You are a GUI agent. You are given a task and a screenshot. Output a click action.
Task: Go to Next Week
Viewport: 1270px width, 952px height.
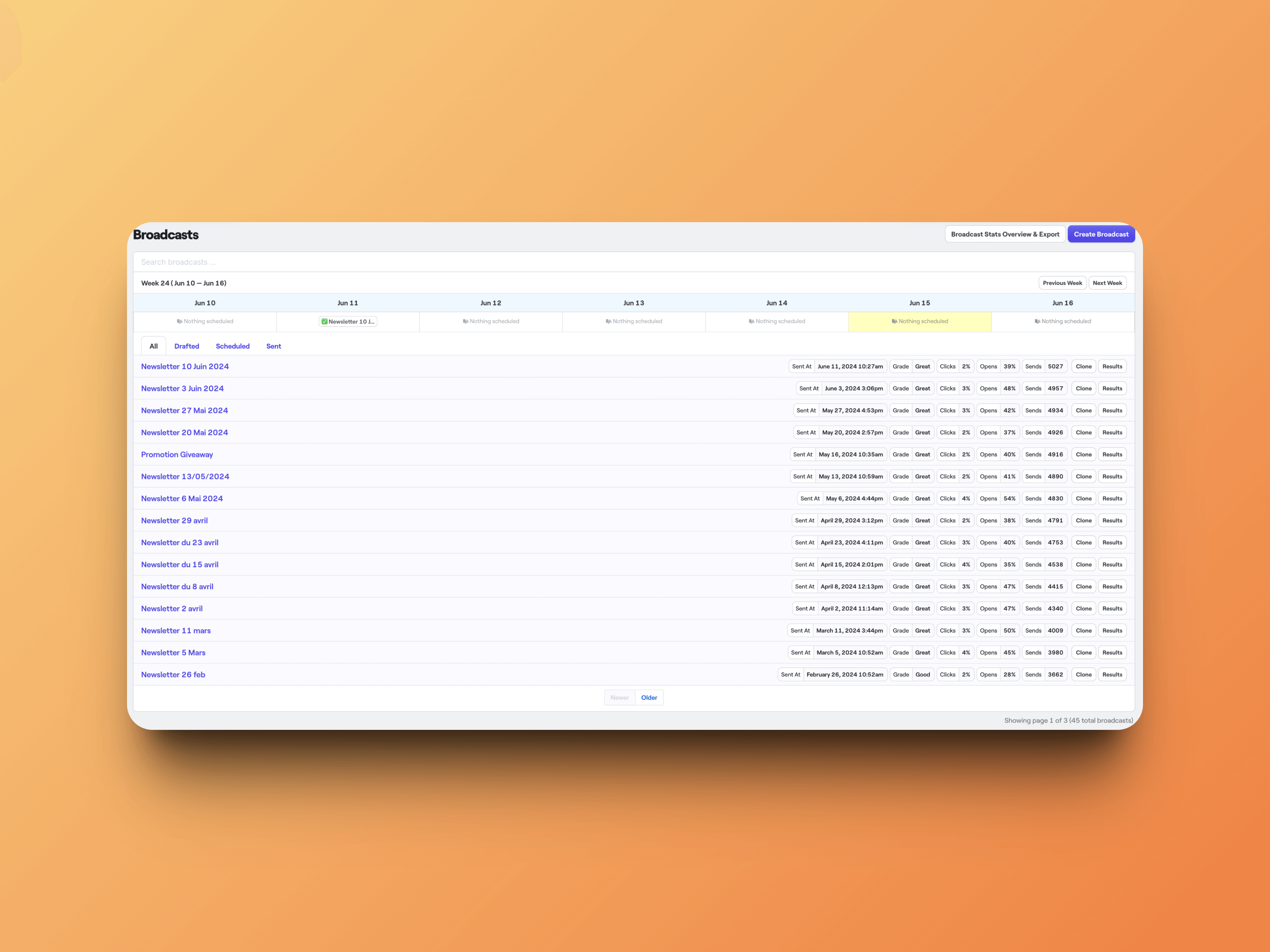[1107, 283]
